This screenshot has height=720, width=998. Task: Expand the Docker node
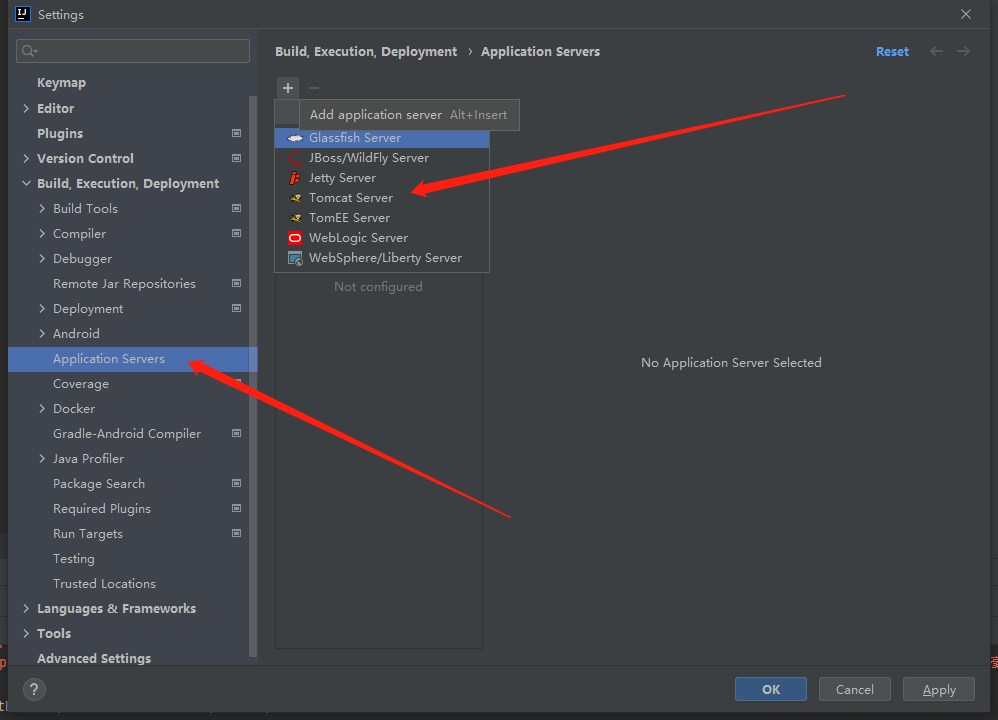click(42, 408)
